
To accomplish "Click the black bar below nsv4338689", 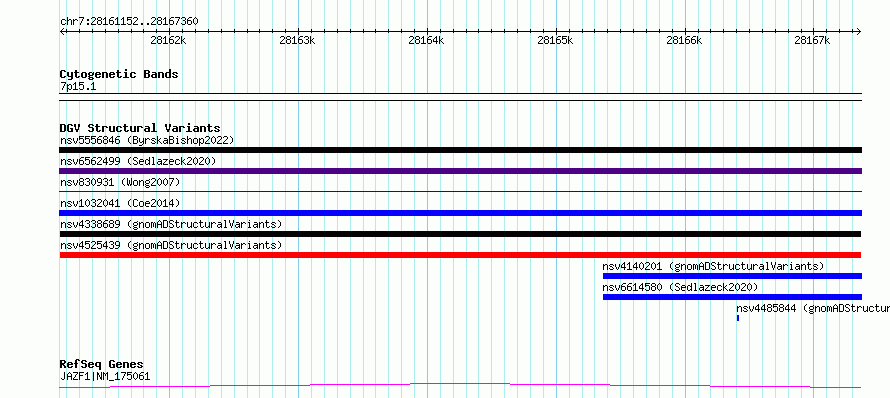I will [460, 234].
